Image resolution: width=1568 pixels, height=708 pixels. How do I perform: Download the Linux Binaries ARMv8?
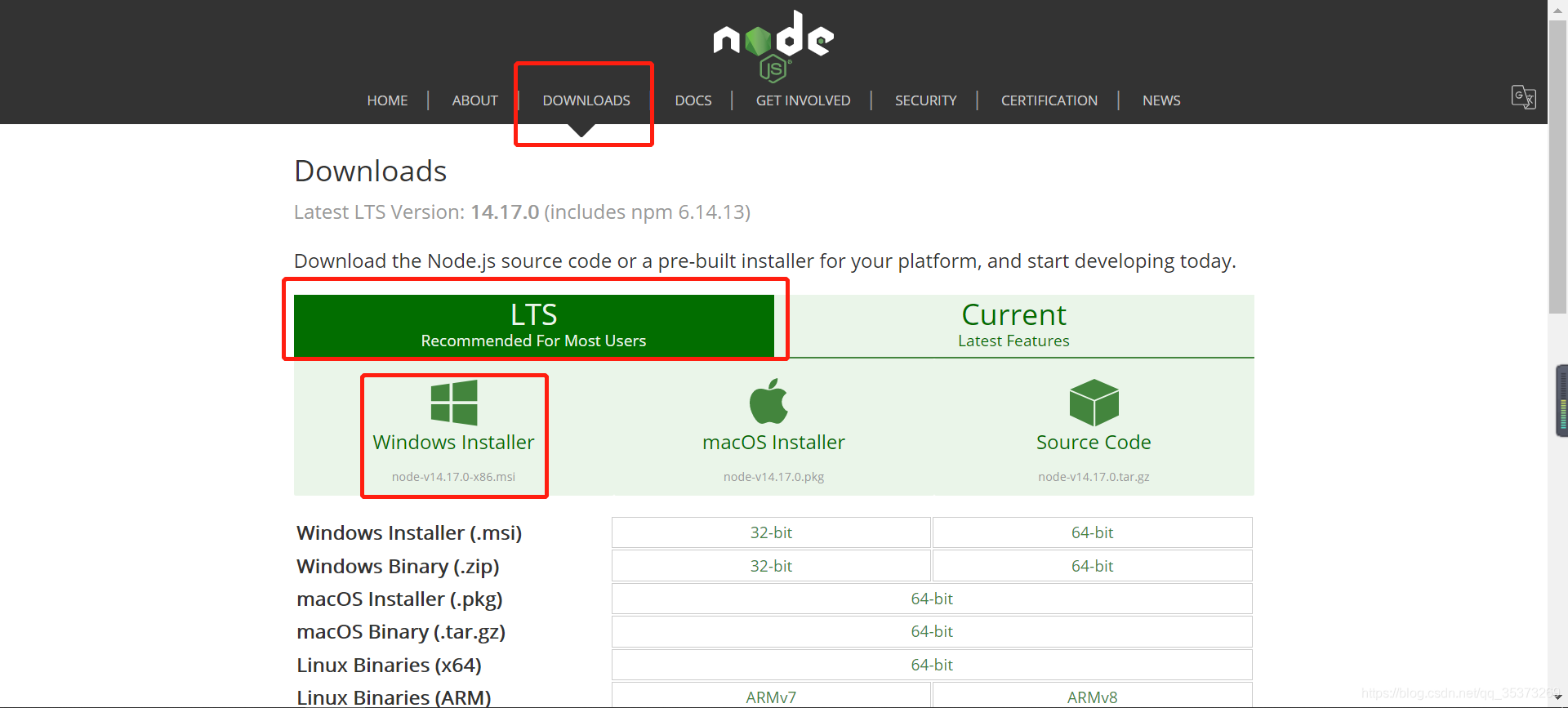(x=1093, y=696)
